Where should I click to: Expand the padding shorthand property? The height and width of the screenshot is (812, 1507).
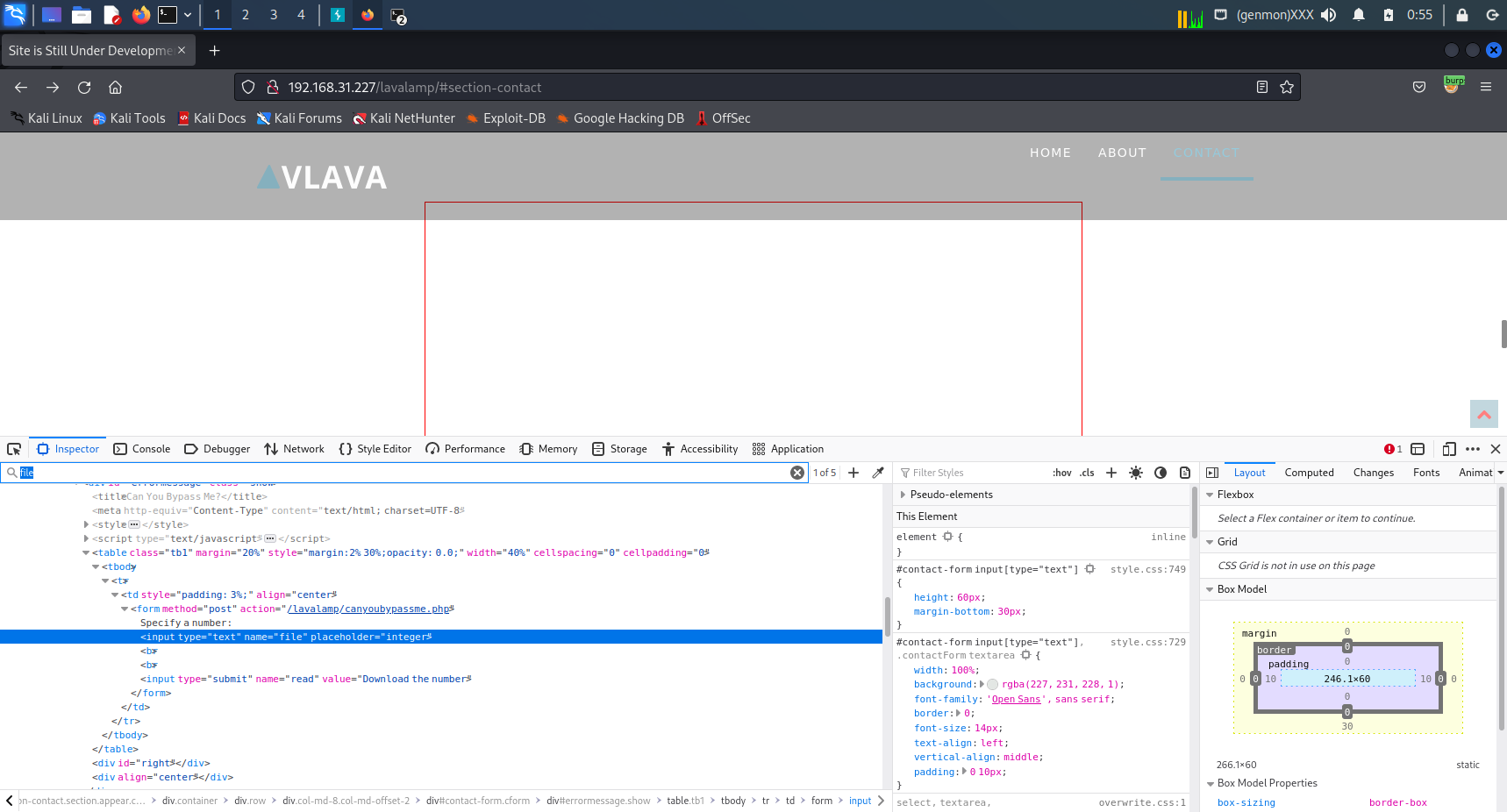point(965,772)
